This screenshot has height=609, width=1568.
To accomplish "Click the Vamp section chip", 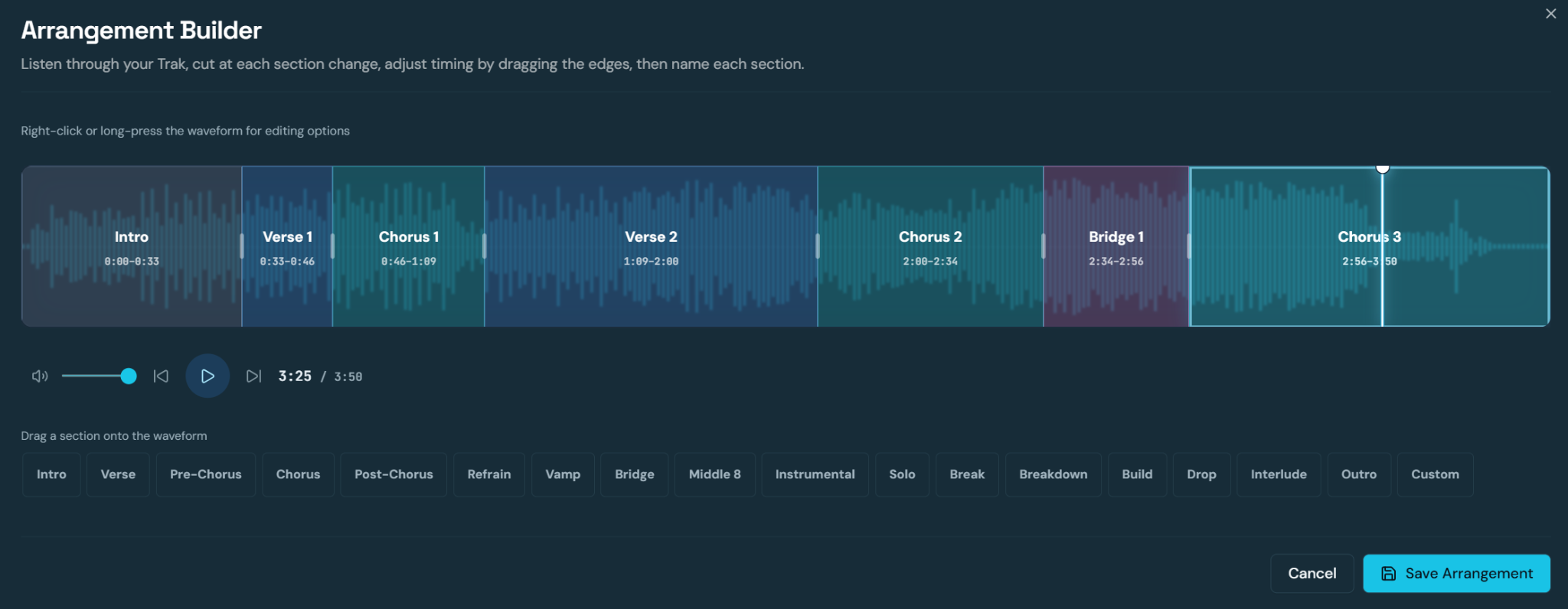I will (x=563, y=474).
